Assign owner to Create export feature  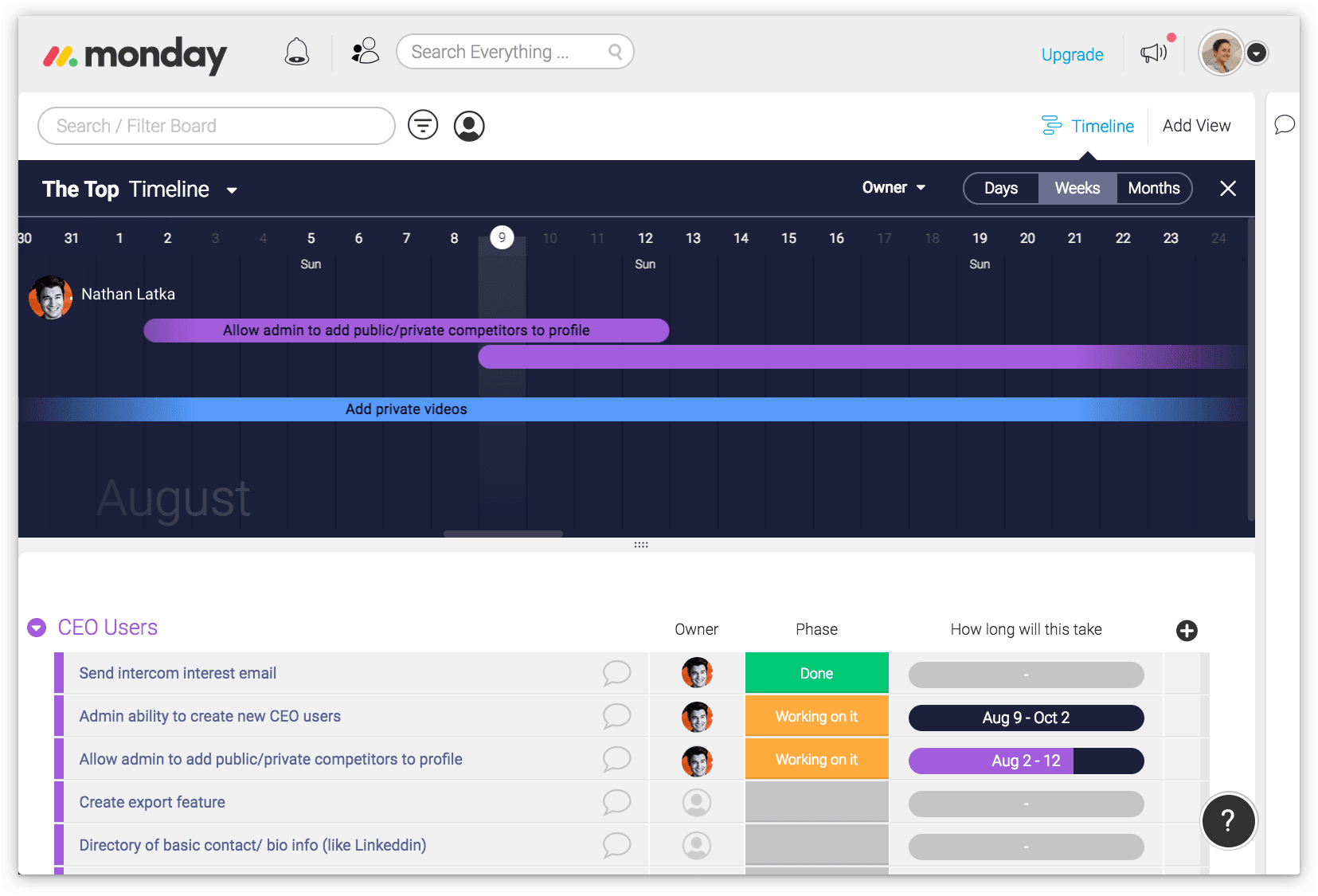[697, 802]
